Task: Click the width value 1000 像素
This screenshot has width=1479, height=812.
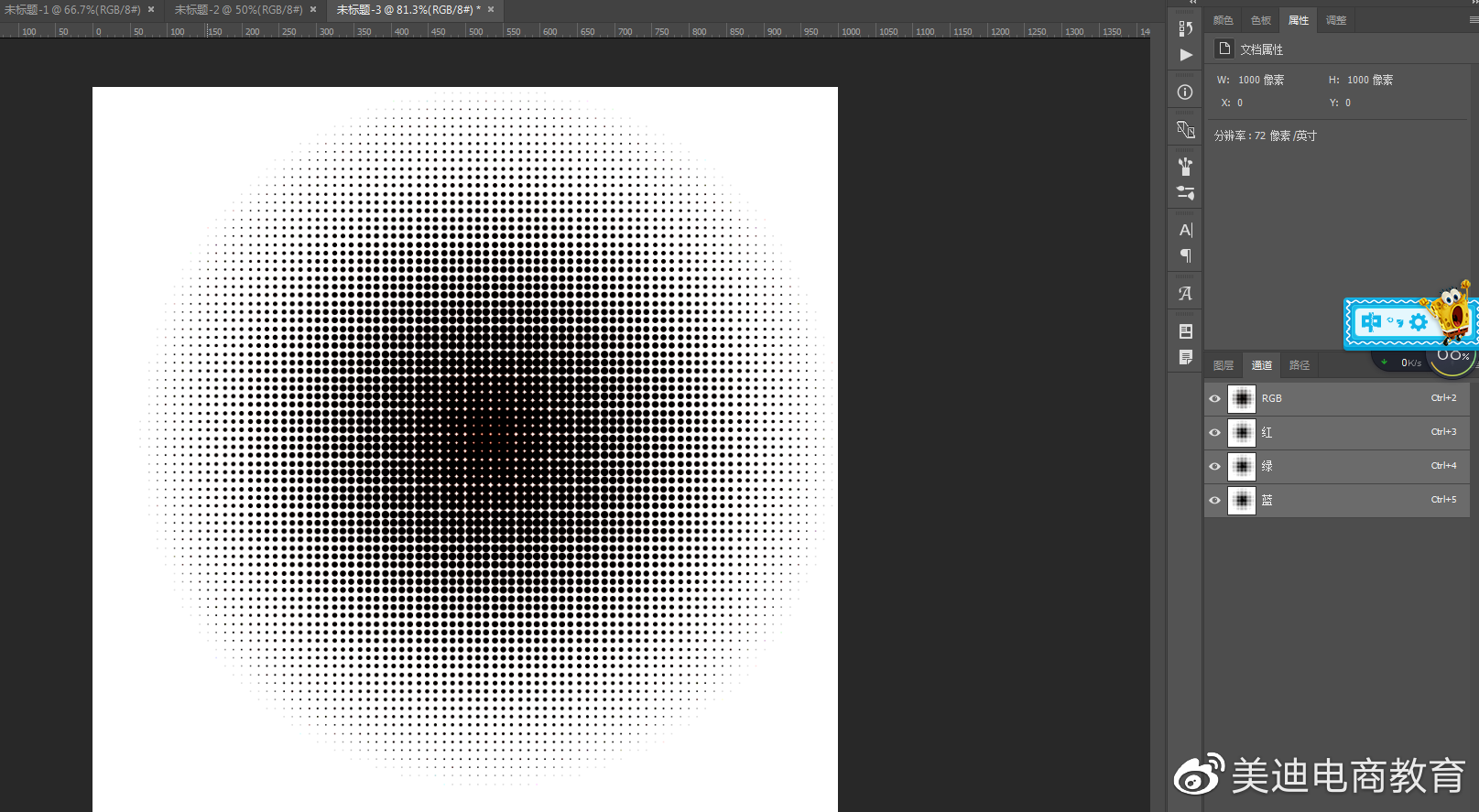Action: (1261, 80)
